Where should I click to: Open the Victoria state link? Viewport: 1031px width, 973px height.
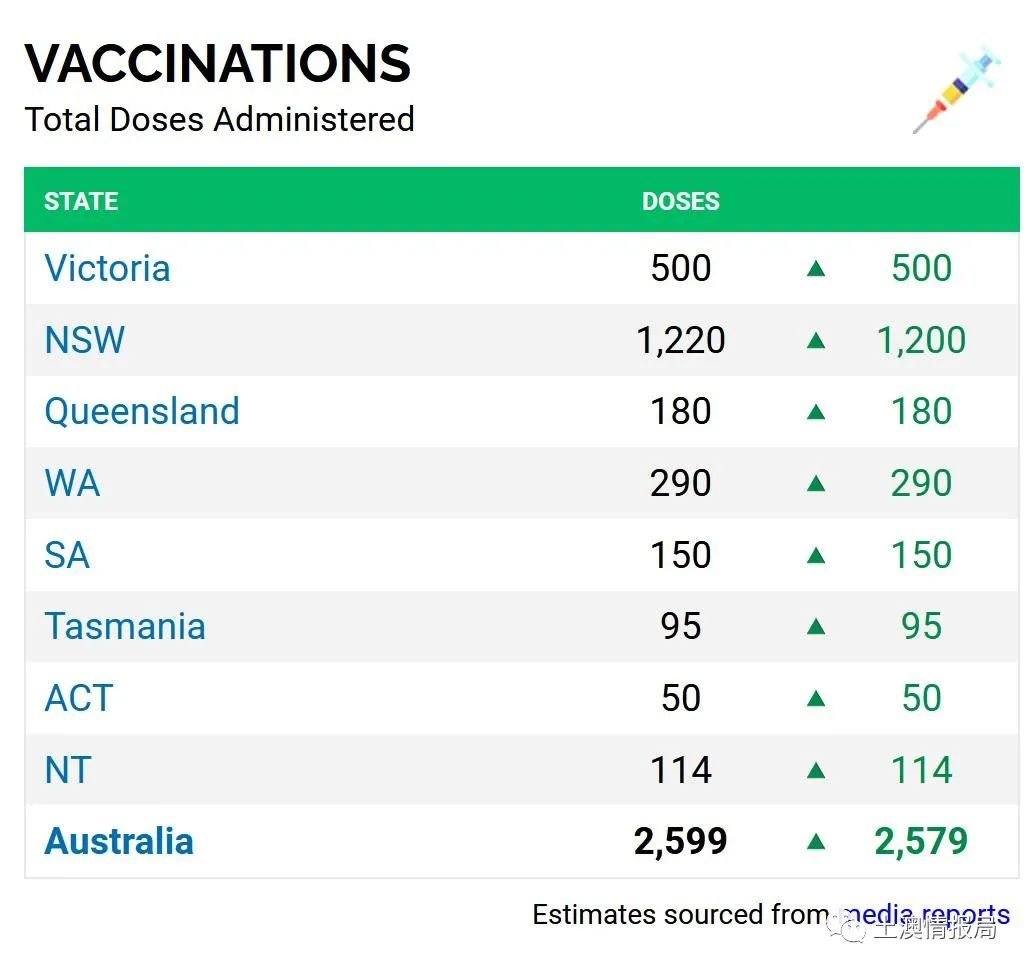tap(107, 268)
